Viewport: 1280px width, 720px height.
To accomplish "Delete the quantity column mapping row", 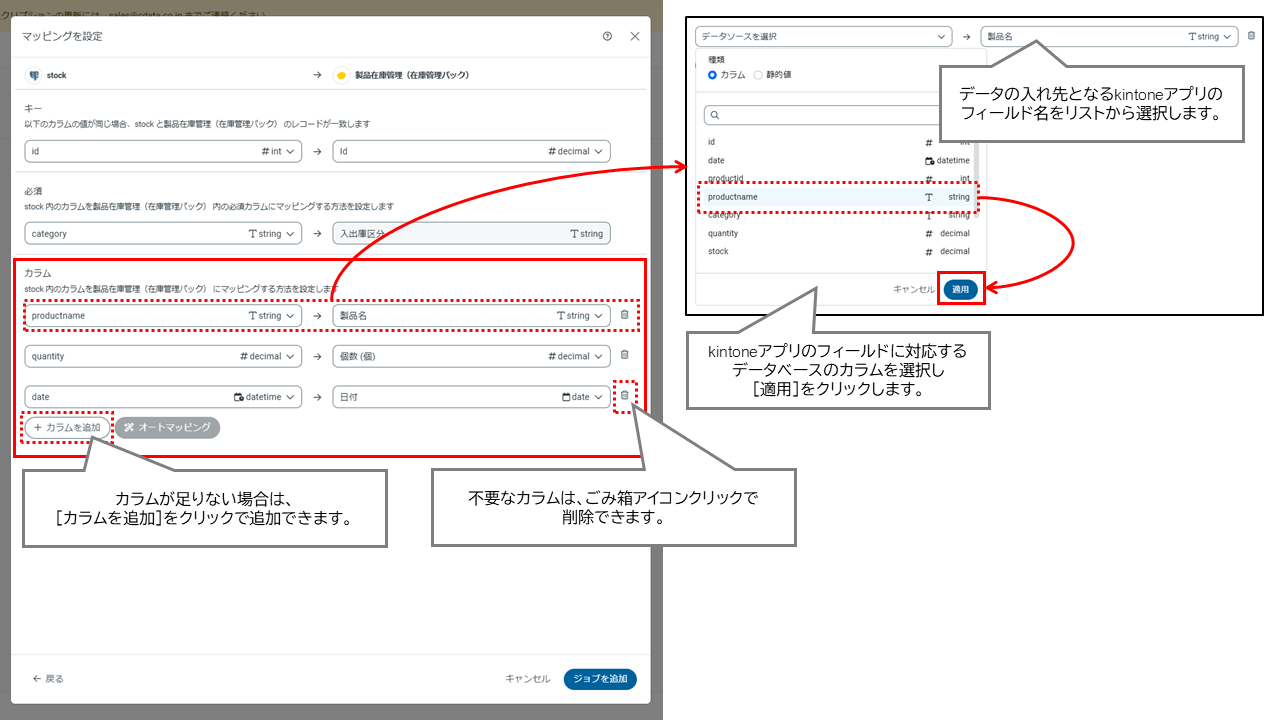I will tap(625, 355).
